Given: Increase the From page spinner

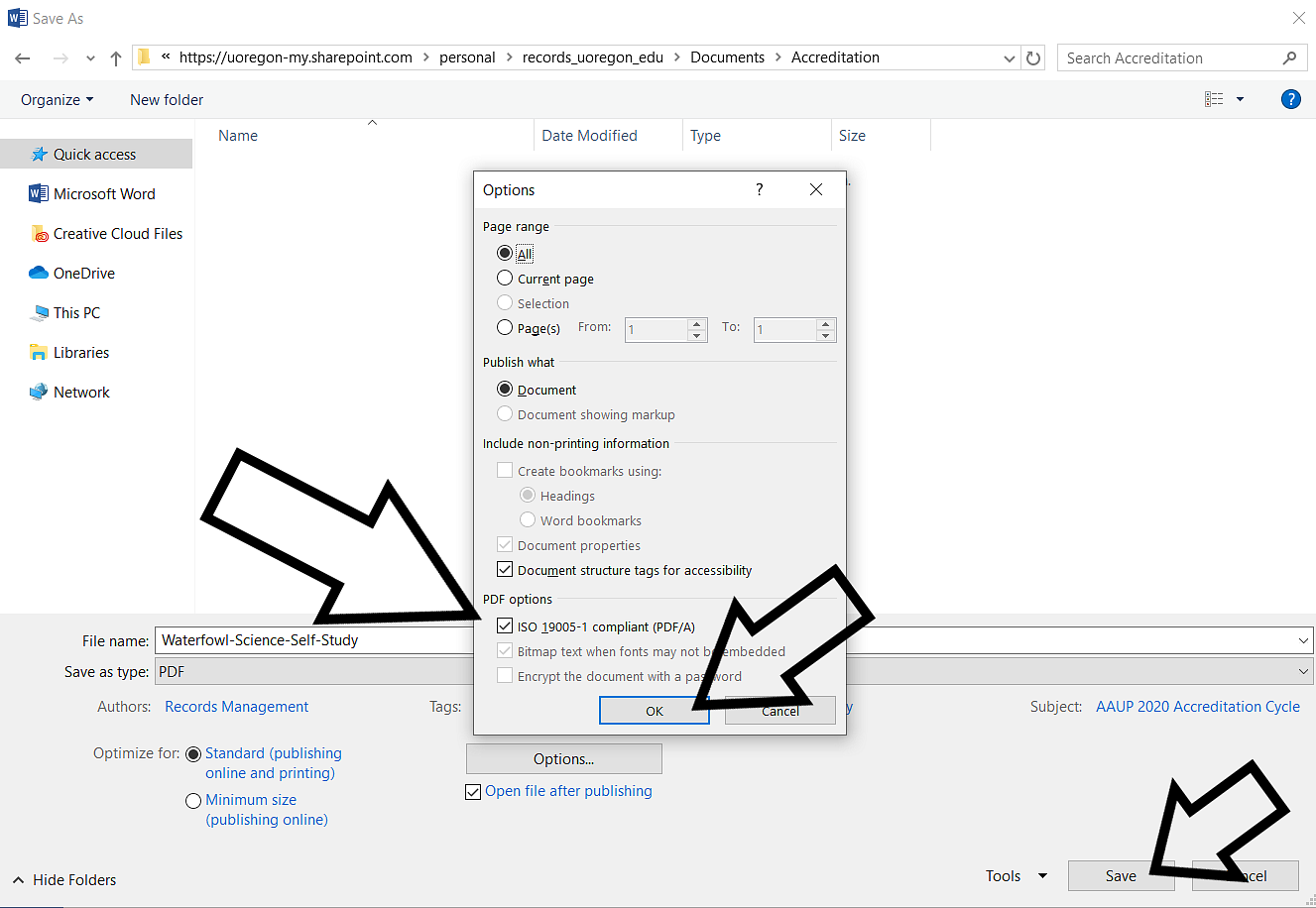Looking at the screenshot, I should (x=697, y=323).
